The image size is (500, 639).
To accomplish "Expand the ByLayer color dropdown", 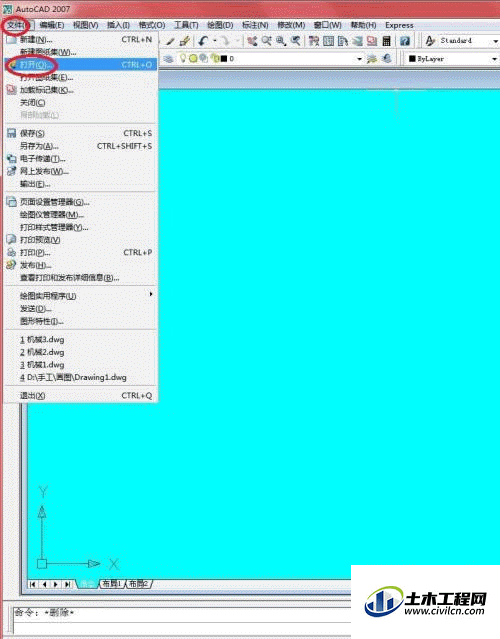I will (x=494, y=59).
